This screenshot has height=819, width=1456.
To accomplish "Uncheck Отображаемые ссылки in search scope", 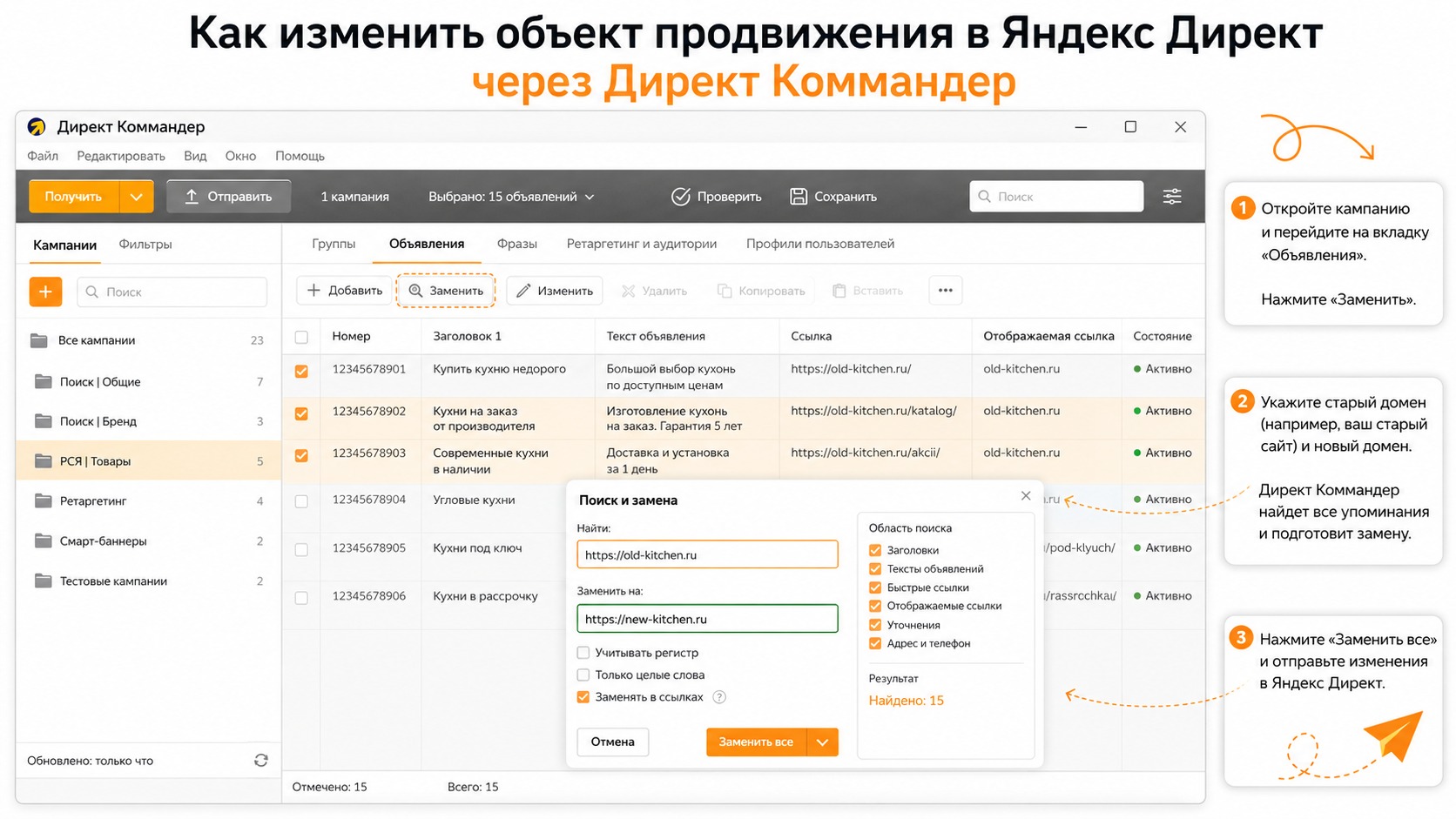I will pyautogui.click(x=875, y=606).
